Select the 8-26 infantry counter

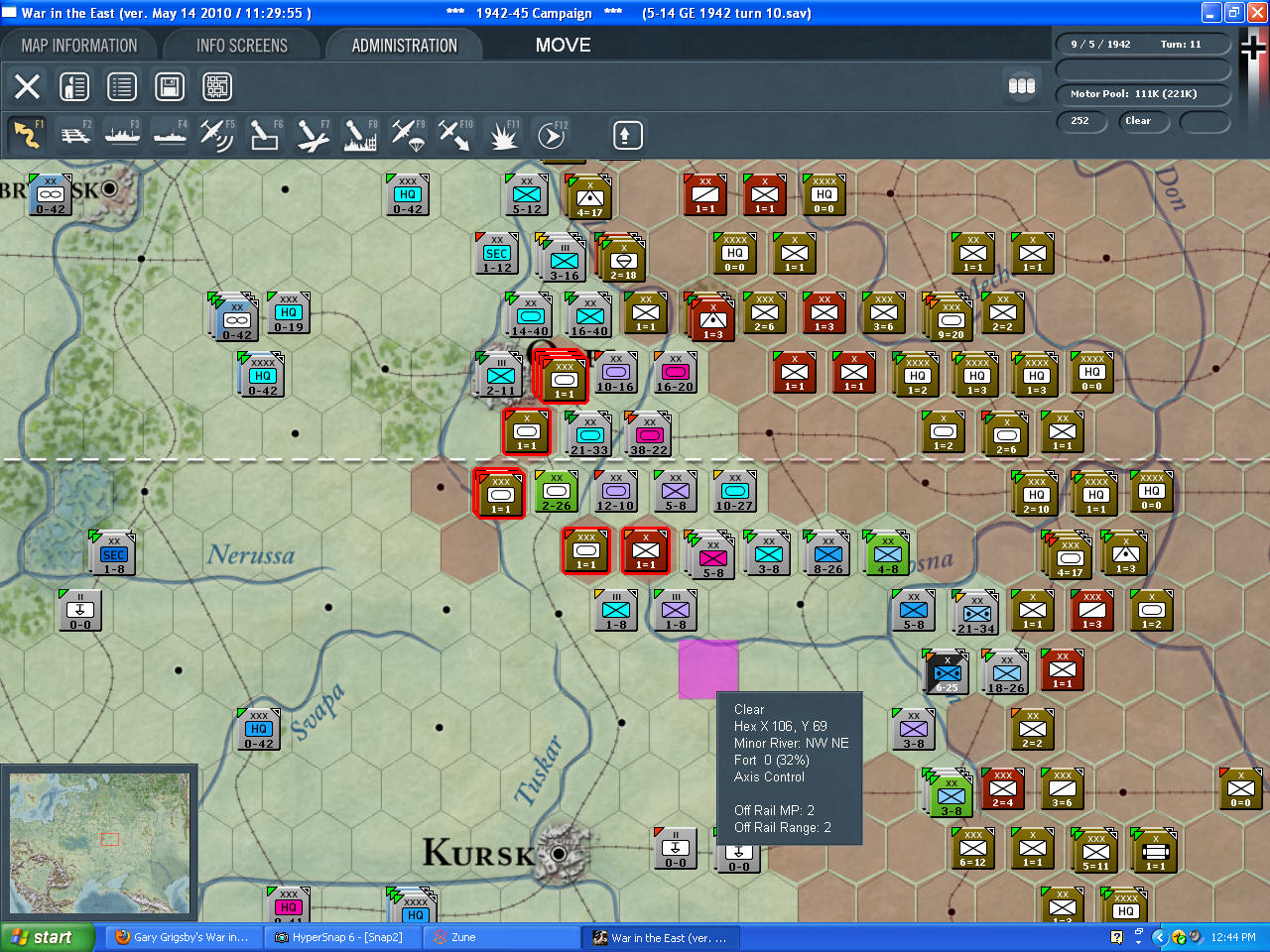(x=827, y=554)
